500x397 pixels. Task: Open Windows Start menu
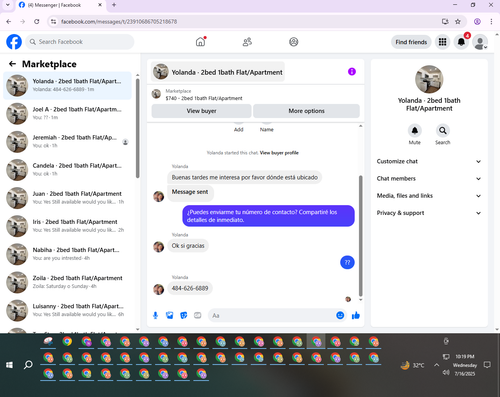(x=9, y=365)
